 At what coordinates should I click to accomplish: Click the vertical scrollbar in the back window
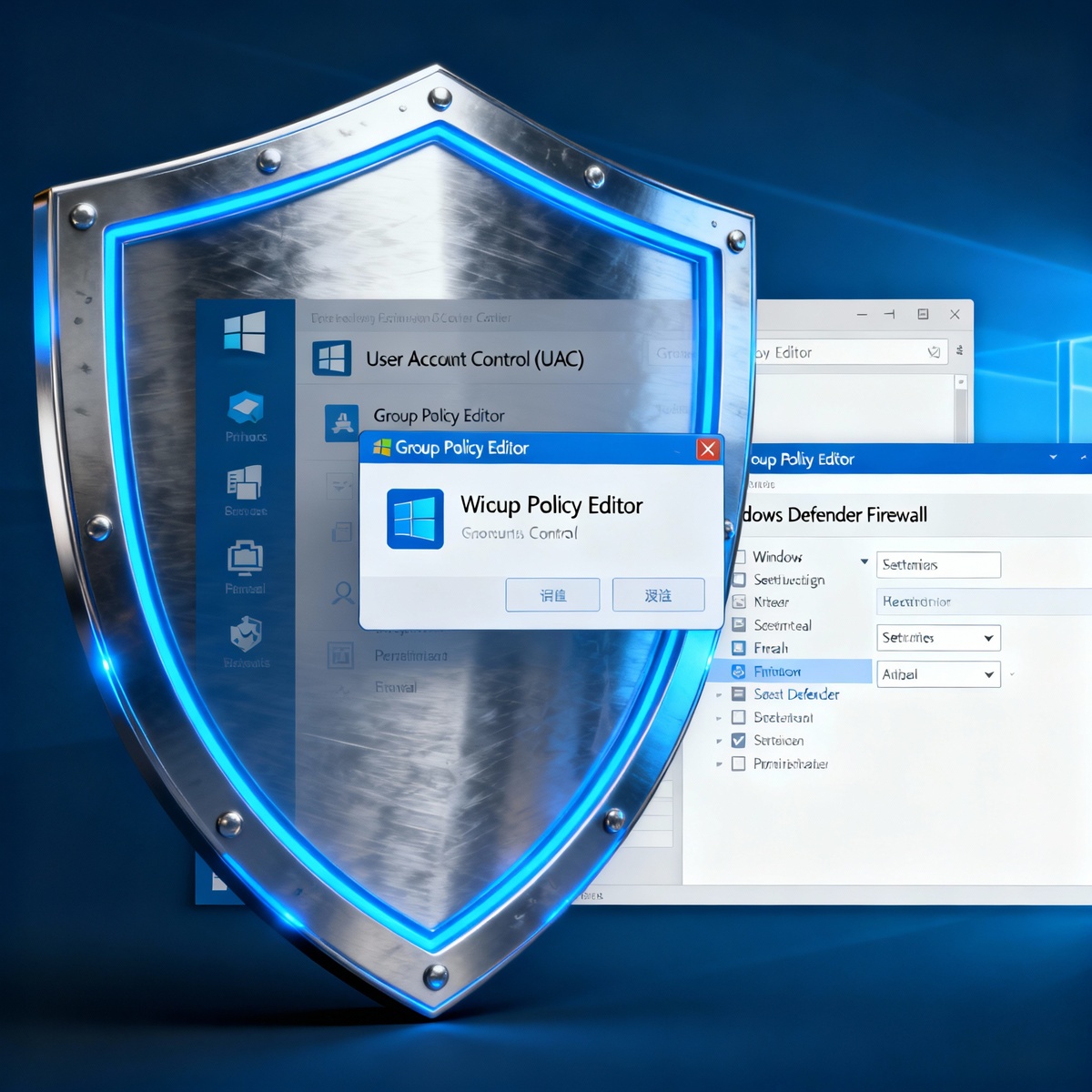coord(960,409)
